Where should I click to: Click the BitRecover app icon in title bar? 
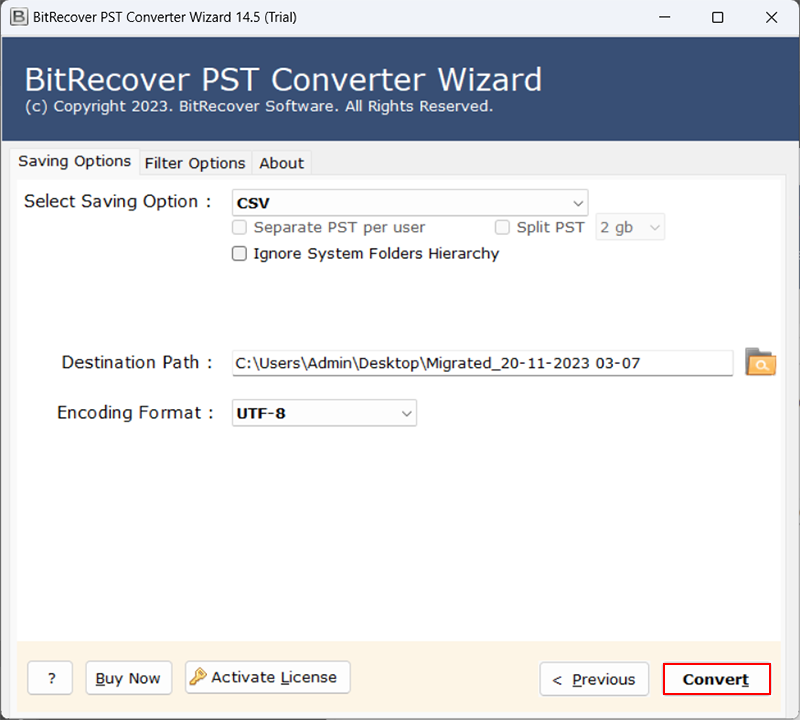pyautogui.click(x=18, y=17)
